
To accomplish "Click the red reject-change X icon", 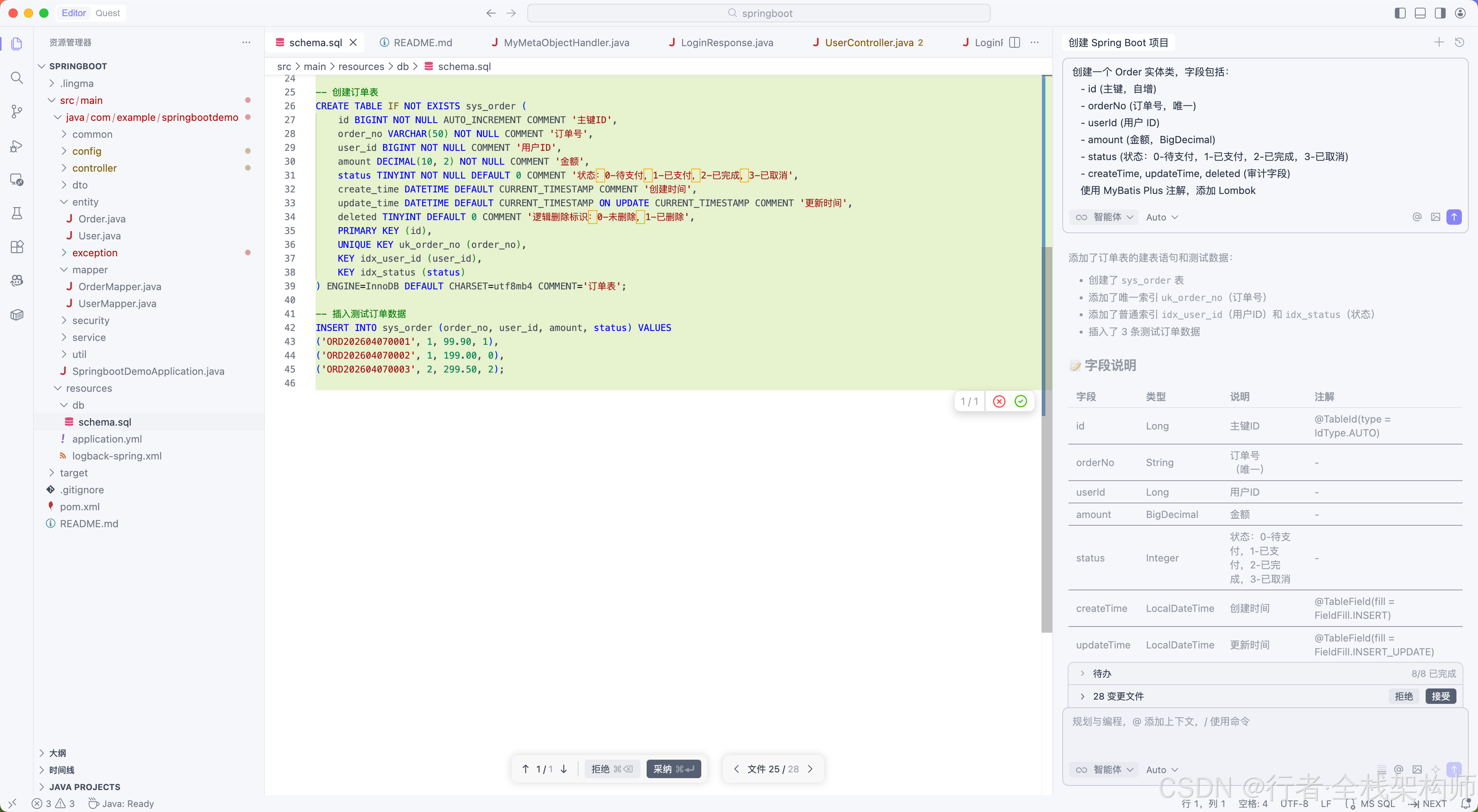I will point(999,401).
